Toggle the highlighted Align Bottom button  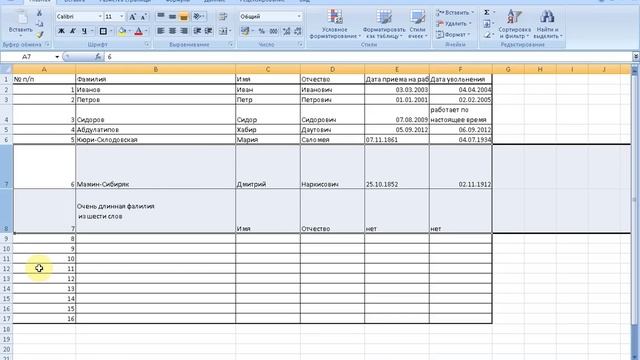pyautogui.click(x=184, y=16)
